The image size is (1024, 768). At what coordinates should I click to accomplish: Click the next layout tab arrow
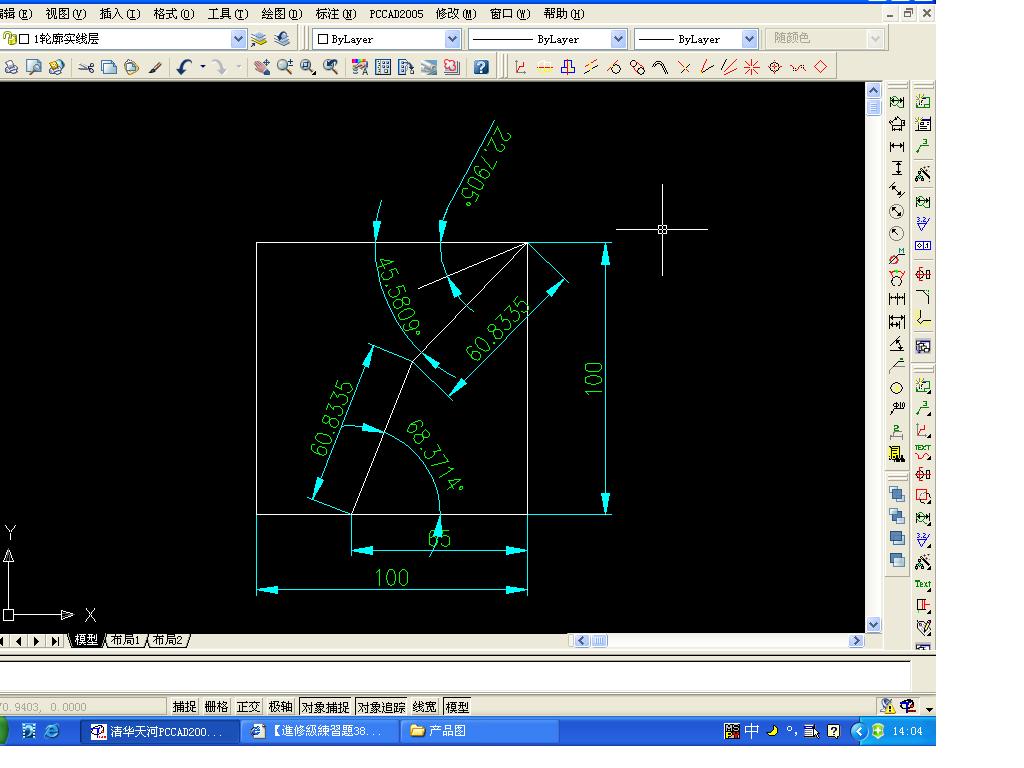point(37,641)
